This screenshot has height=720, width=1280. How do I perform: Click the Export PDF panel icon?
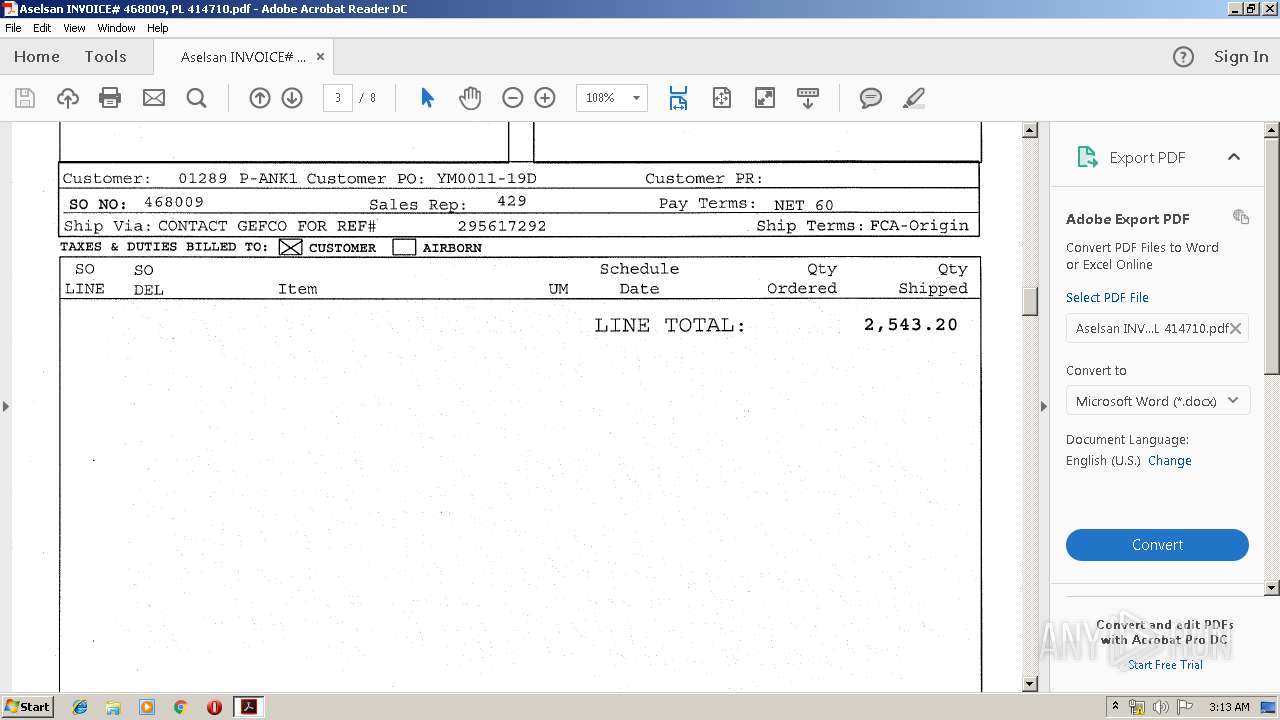(1087, 157)
